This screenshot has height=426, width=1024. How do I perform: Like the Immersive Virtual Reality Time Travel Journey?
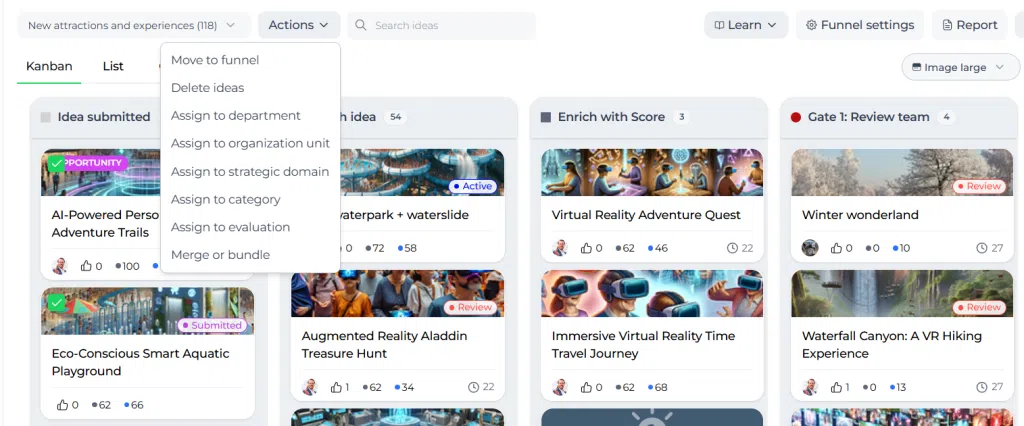(586, 387)
